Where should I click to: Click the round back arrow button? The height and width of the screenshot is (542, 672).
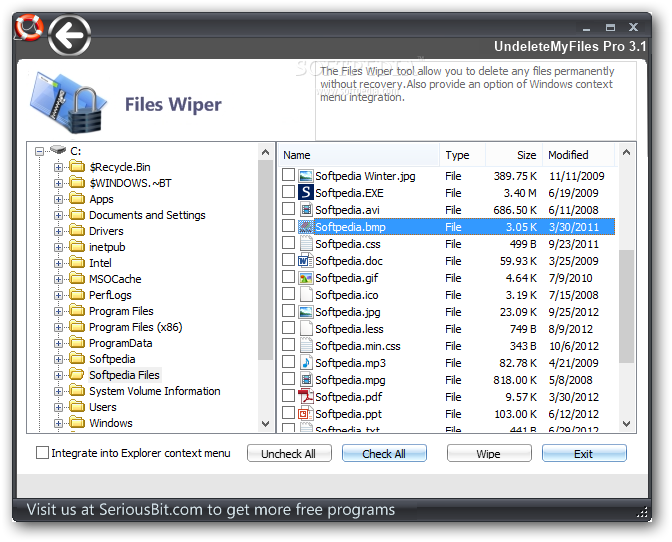pyautogui.click(x=69, y=36)
